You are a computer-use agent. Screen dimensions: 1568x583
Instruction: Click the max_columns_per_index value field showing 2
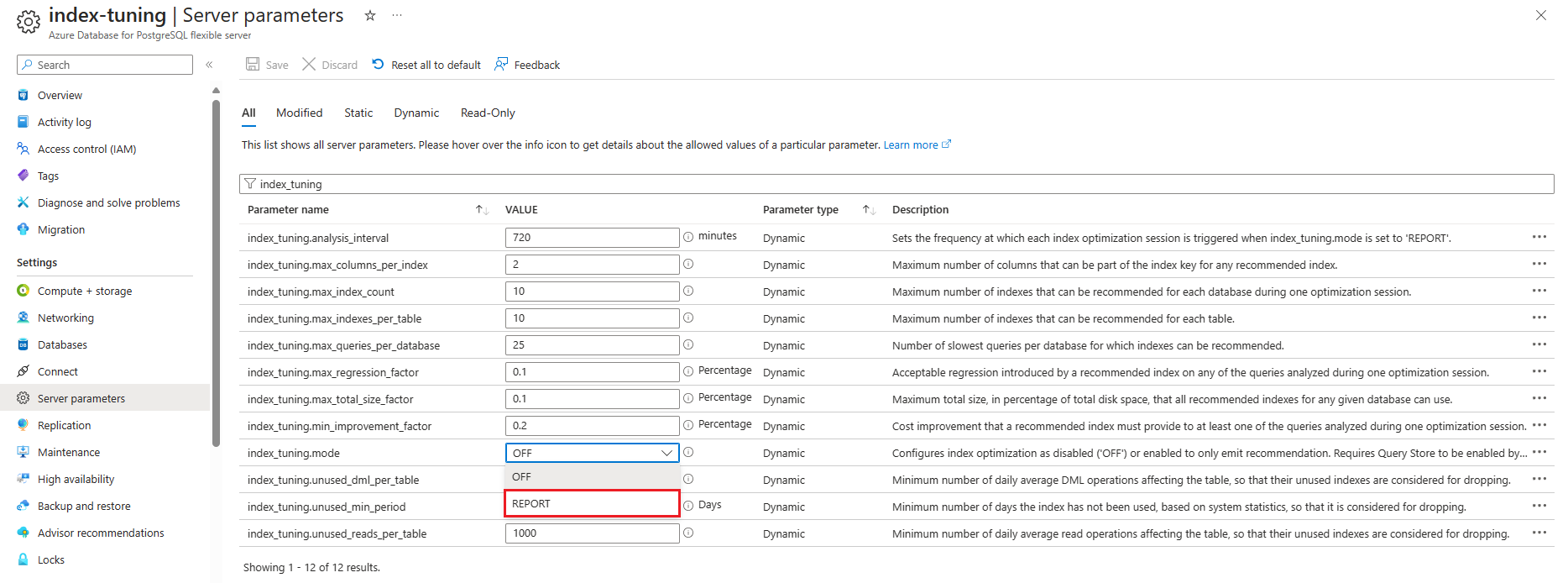click(x=592, y=265)
